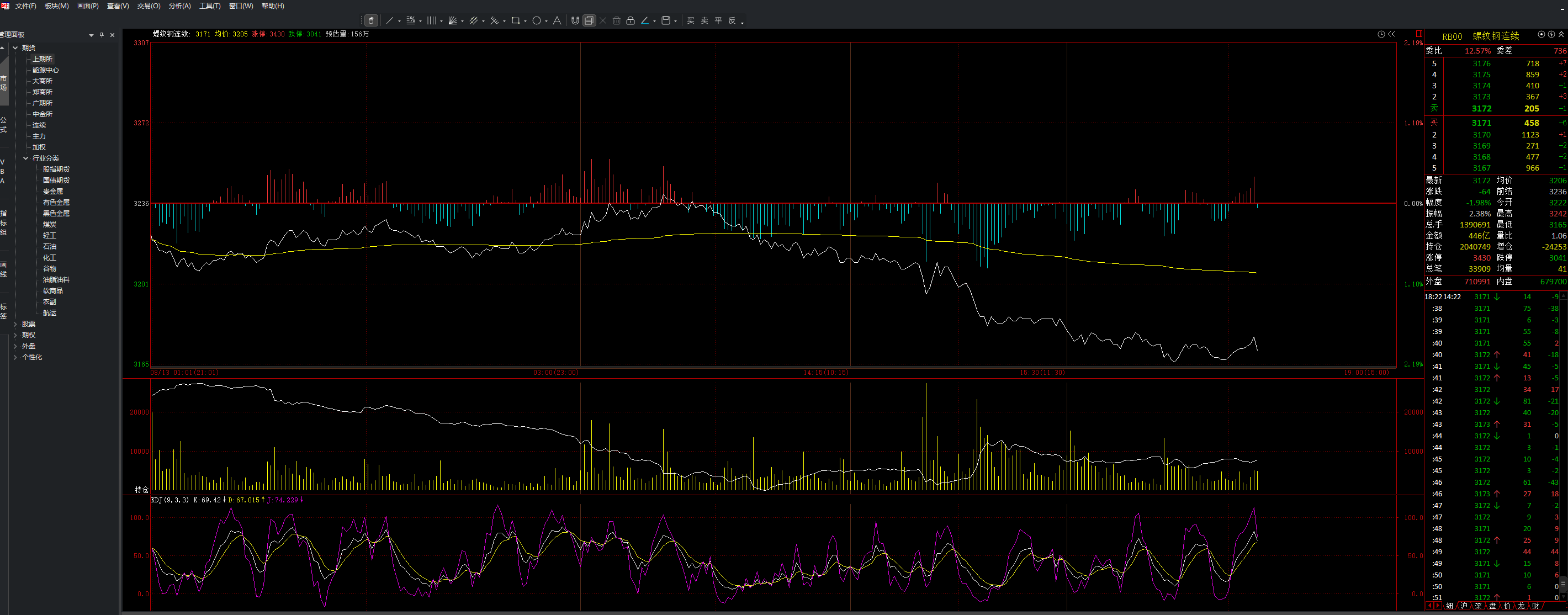Screen dimensions: 1568x615
Task: Click the red split-panel layout icon
Action: tap(1419, 34)
